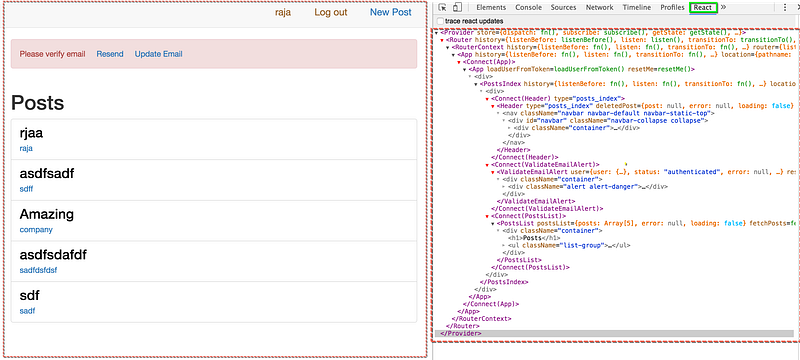Click the company category link

[x=36, y=229]
